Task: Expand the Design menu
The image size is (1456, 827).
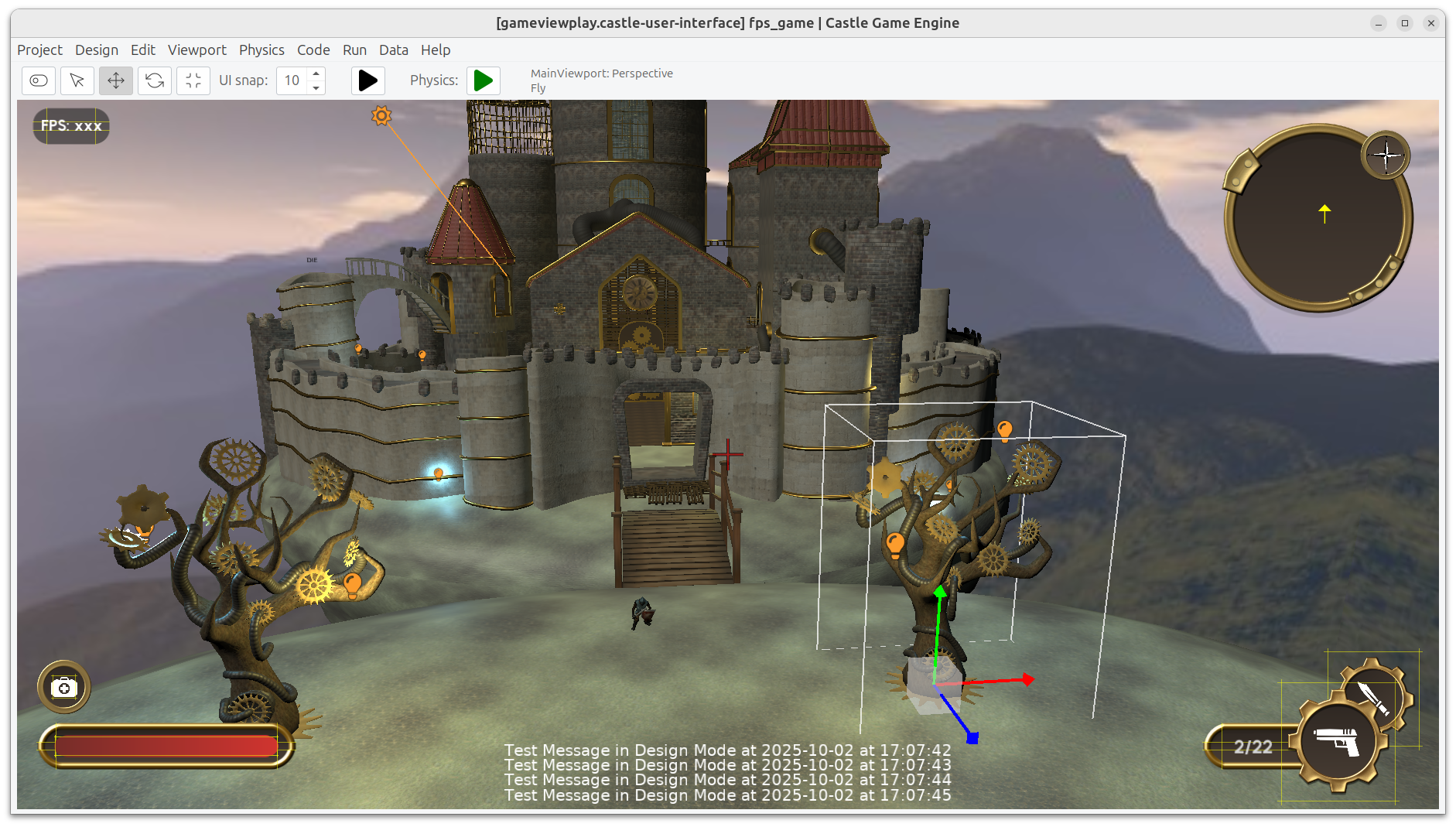Action: point(97,50)
